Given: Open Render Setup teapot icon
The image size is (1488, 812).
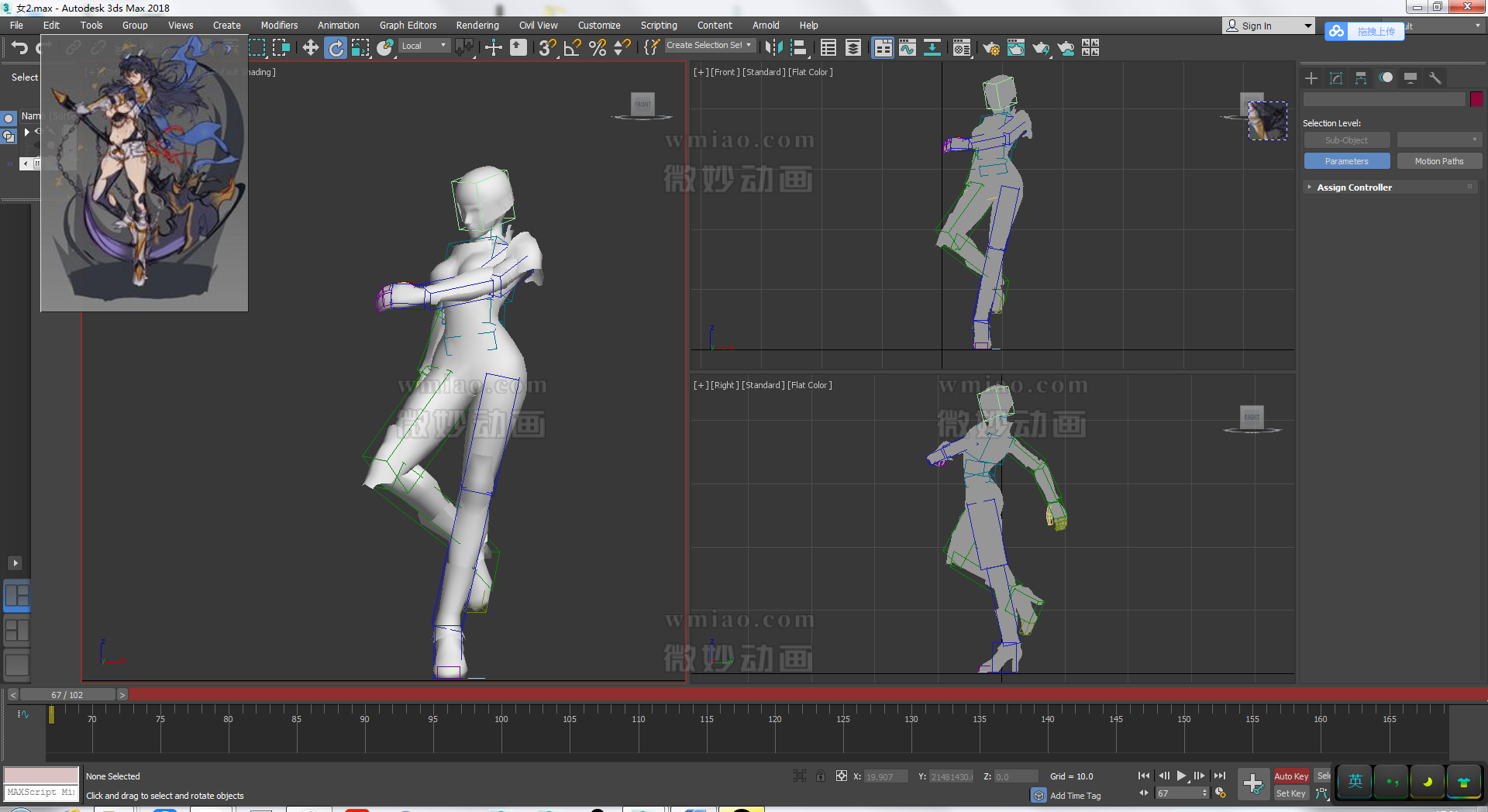Looking at the screenshot, I should 990,48.
